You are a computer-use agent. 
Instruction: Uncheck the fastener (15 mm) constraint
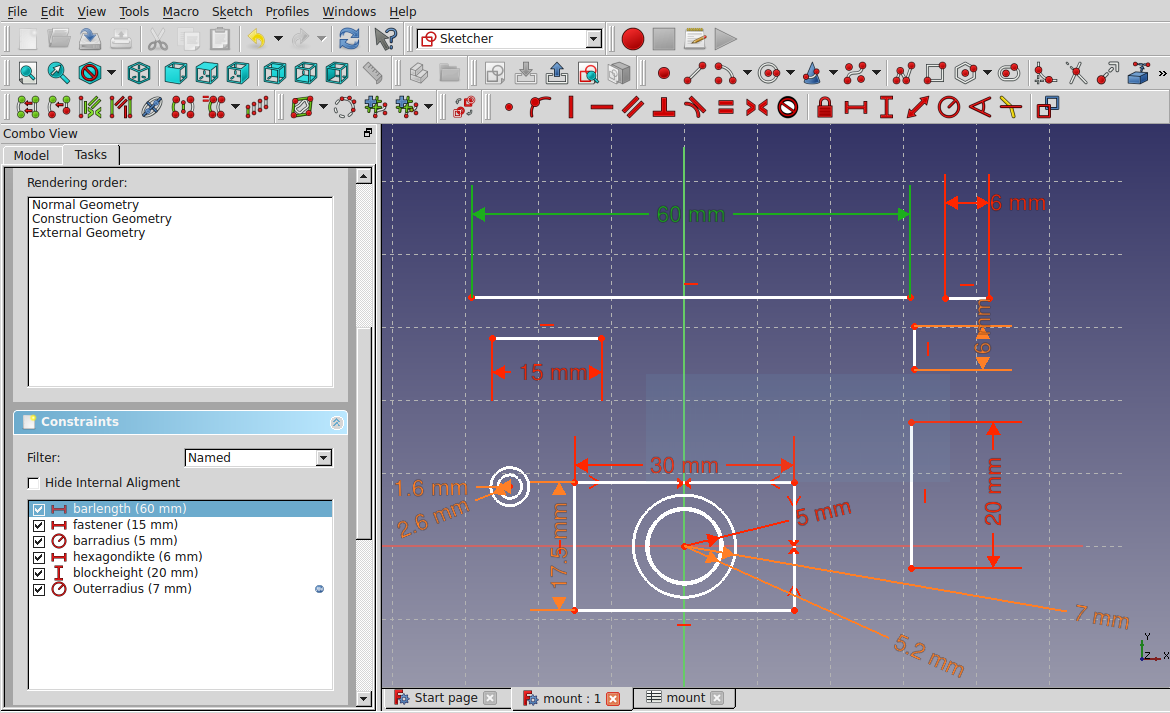pyautogui.click(x=39, y=525)
